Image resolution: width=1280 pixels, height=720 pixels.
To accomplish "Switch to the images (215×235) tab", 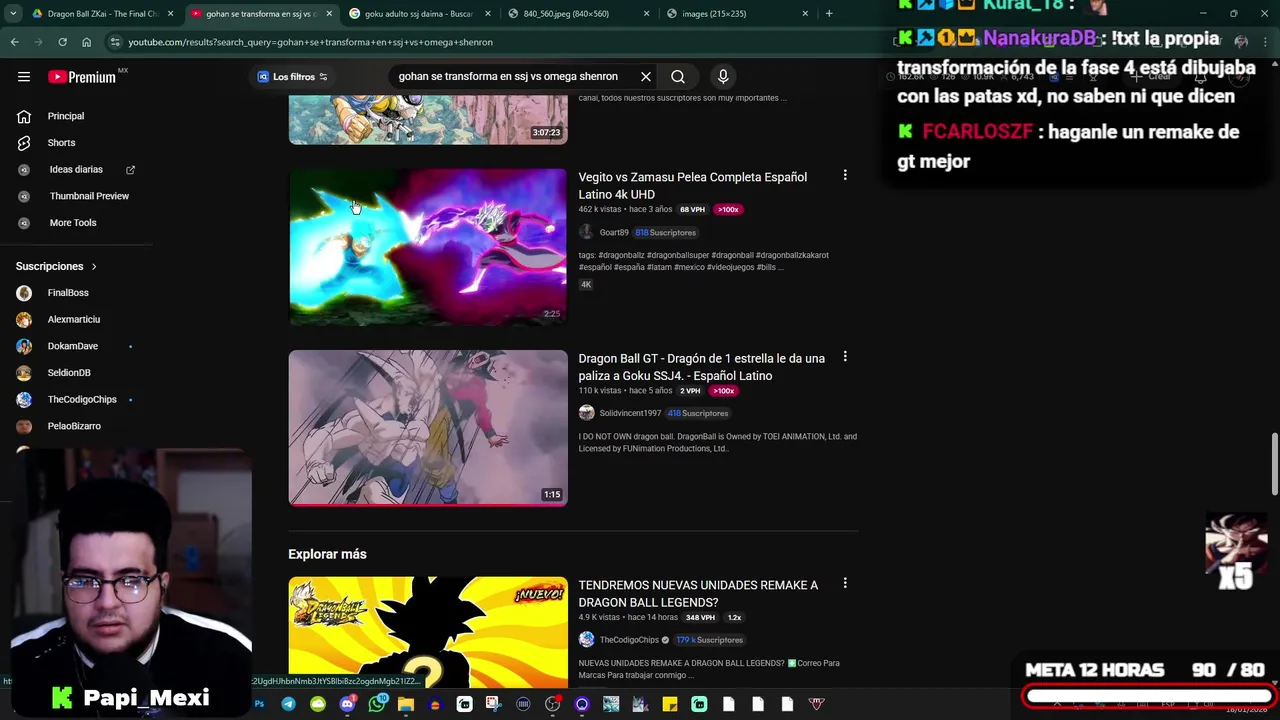I will point(736,14).
